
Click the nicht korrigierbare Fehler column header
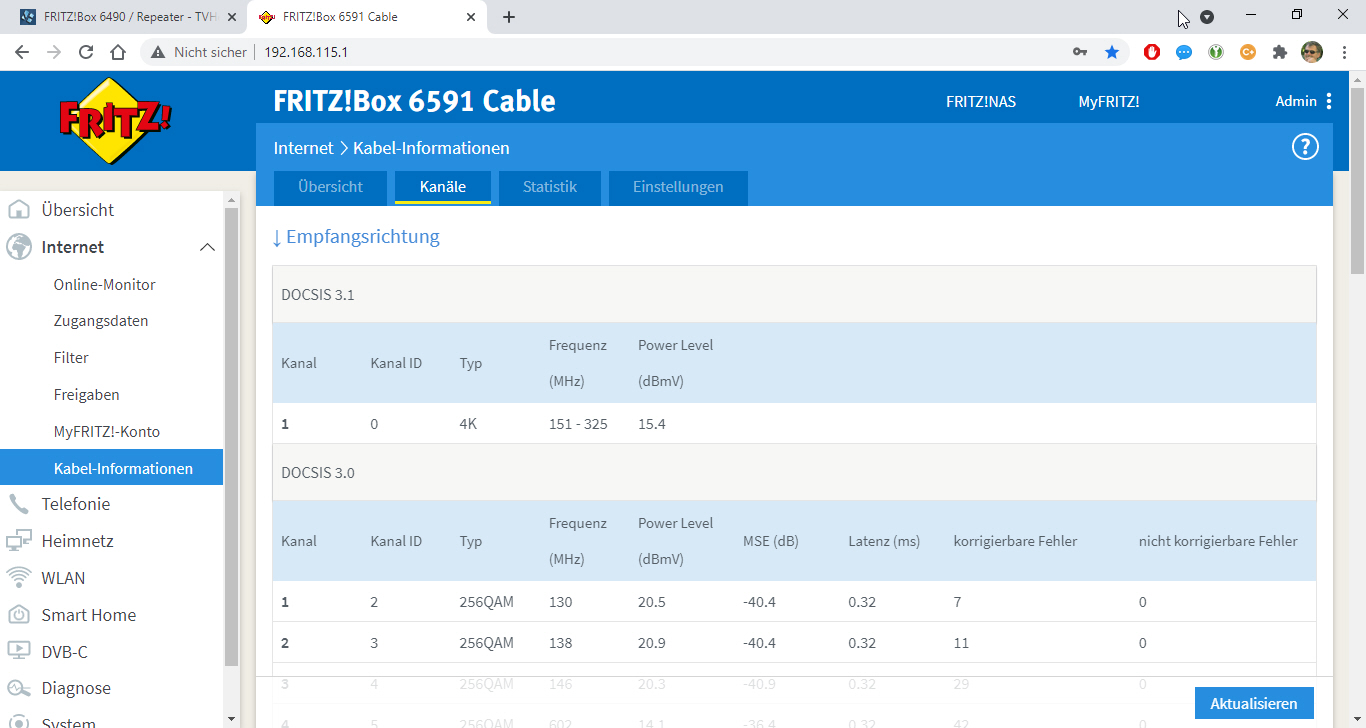pyautogui.click(x=1218, y=541)
